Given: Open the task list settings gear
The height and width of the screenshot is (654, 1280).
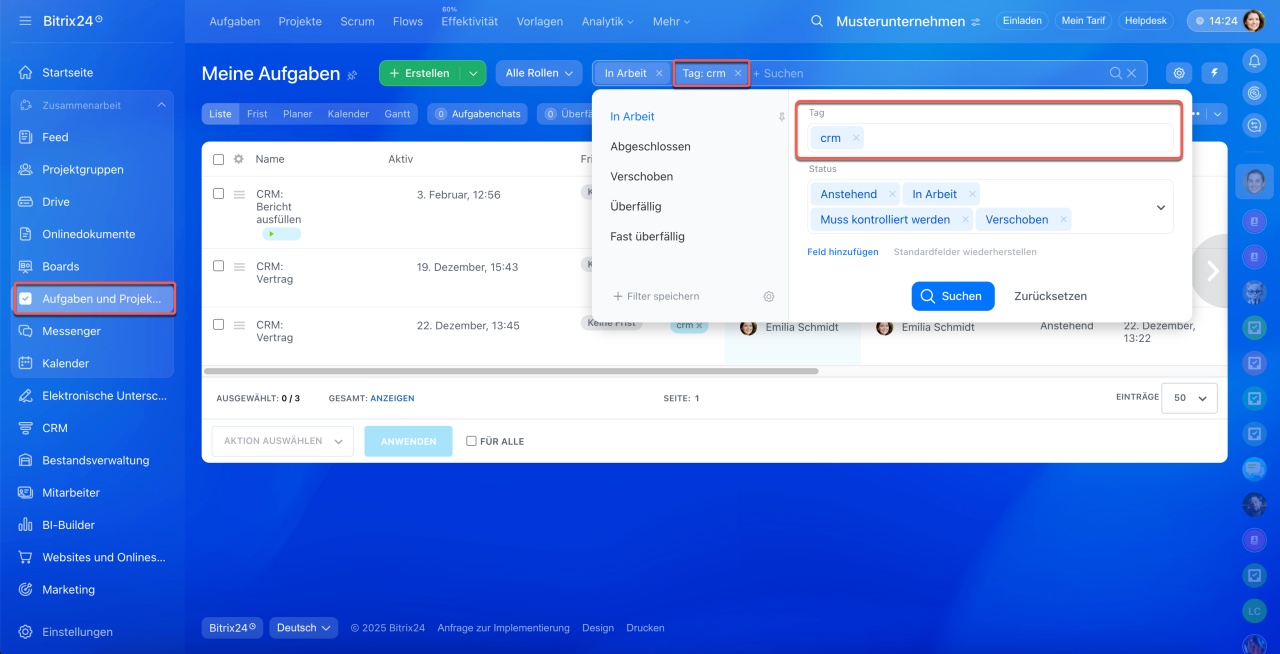Looking at the screenshot, I should (1180, 73).
